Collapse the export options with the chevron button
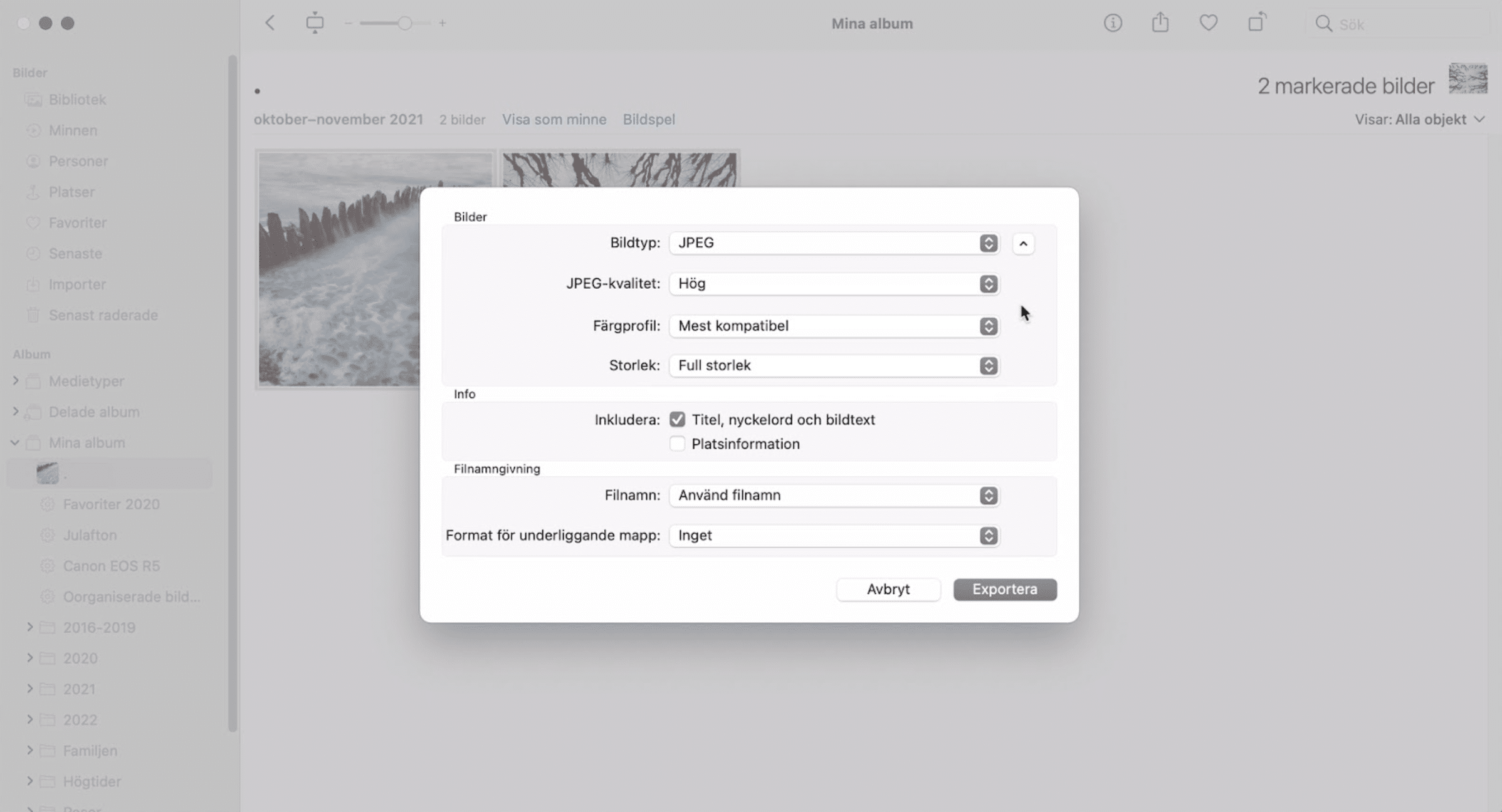1502x812 pixels. point(1024,244)
